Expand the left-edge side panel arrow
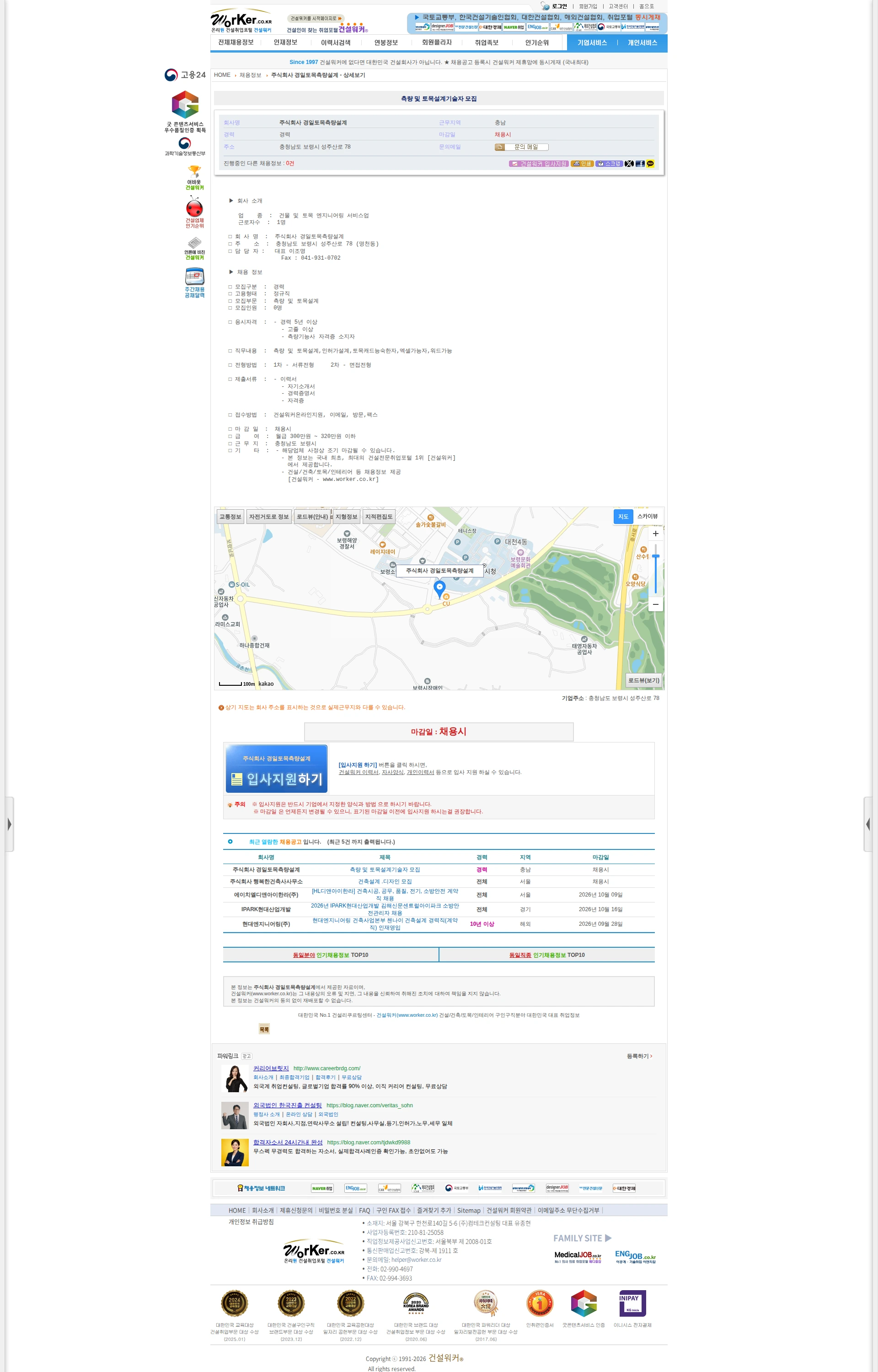The height and width of the screenshot is (1372, 878). [x=9, y=824]
